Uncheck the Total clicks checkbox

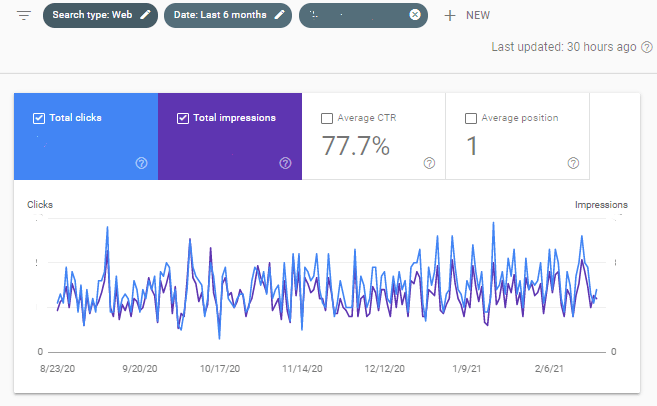(39, 118)
